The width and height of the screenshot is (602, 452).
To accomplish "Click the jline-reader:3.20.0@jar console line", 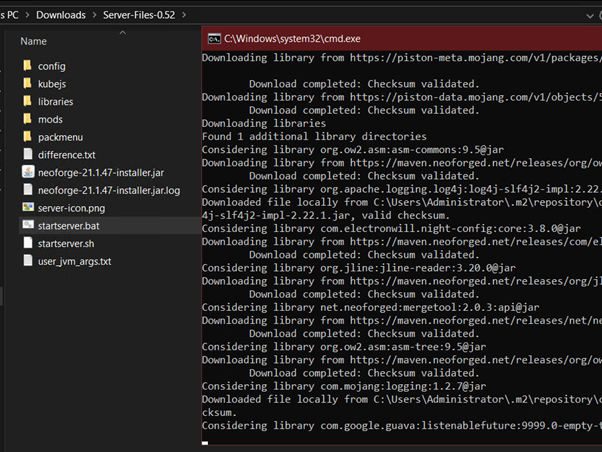I will point(359,268).
